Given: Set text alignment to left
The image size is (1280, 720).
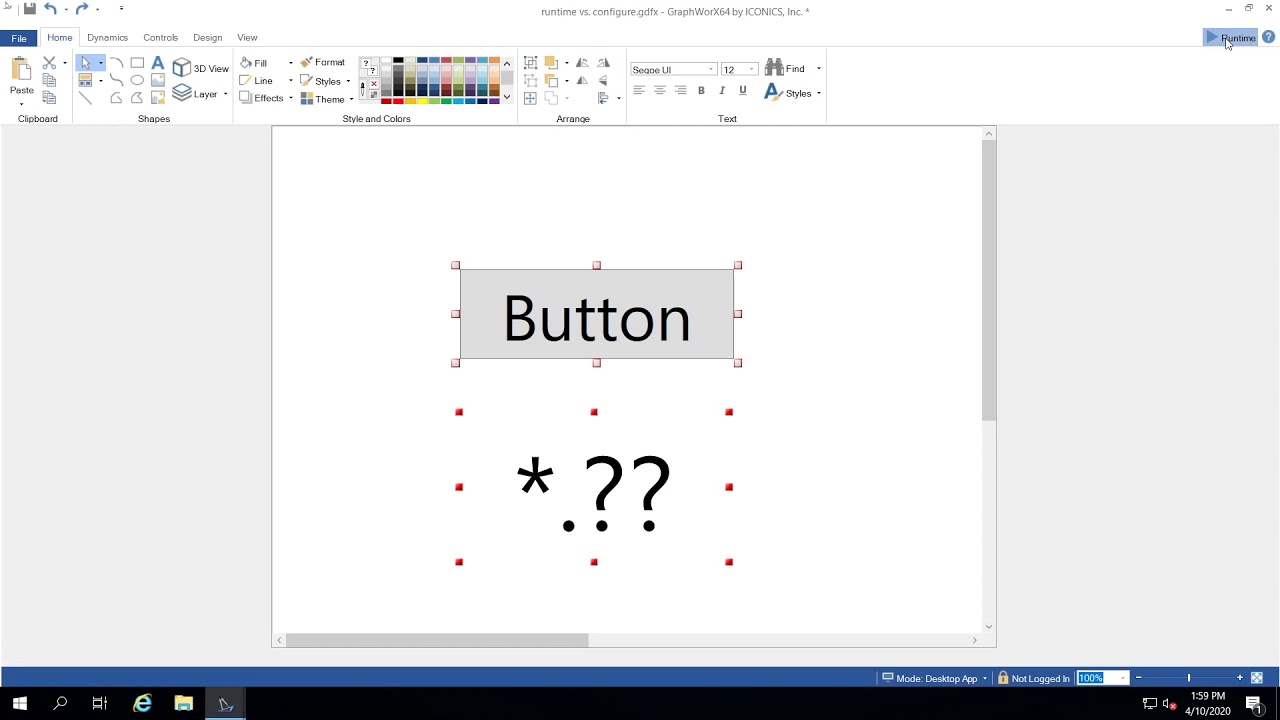Looking at the screenshot, I should click(x=638, y=91).
